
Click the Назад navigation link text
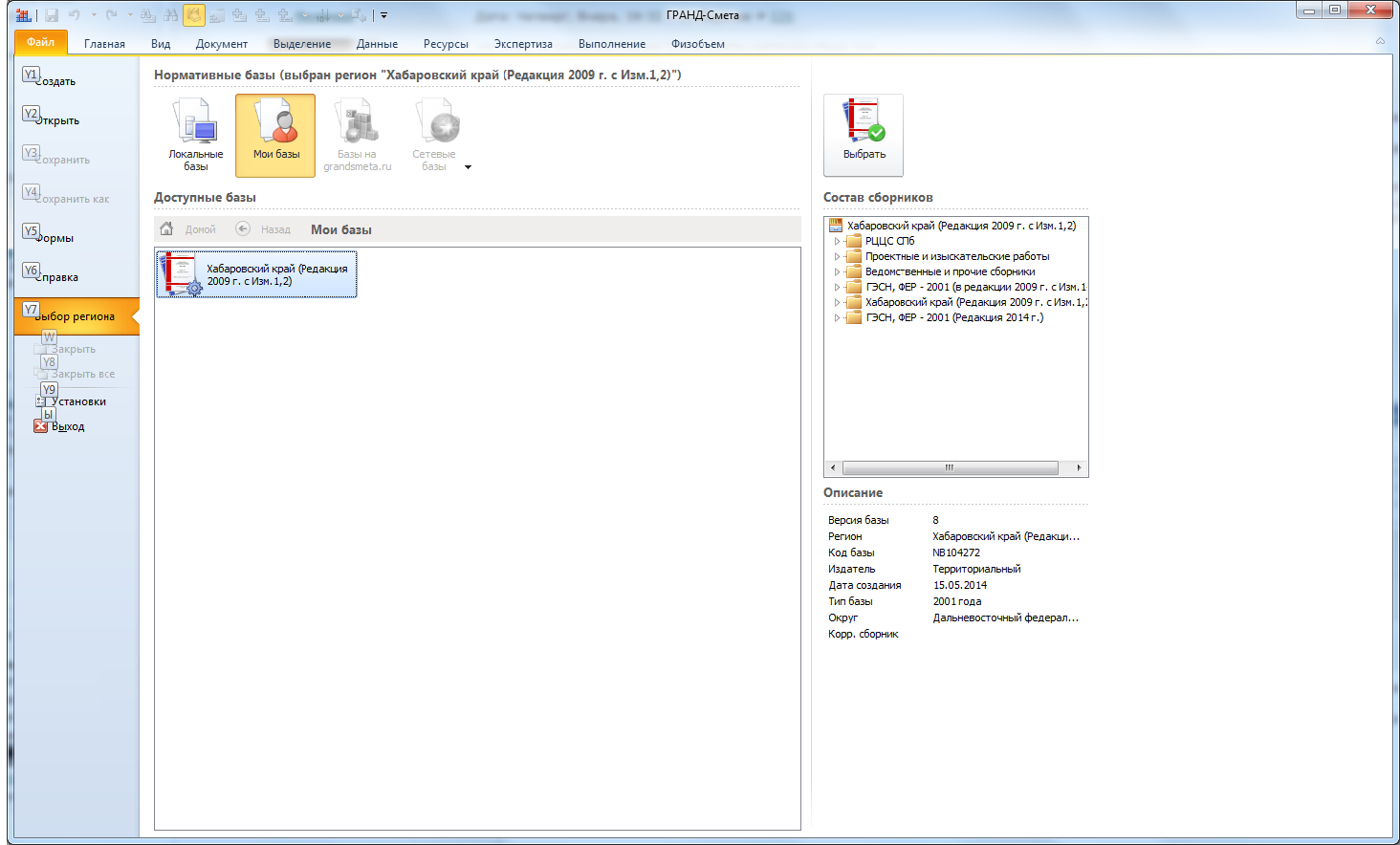click(x=275, y=229)
